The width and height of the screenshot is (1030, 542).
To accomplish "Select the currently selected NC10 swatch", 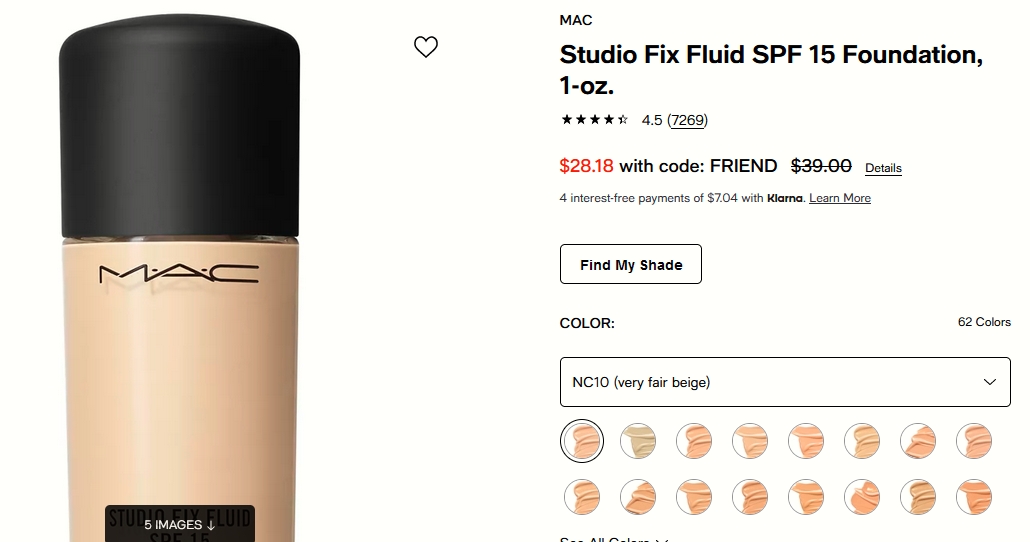I will [x=582, y=441].
